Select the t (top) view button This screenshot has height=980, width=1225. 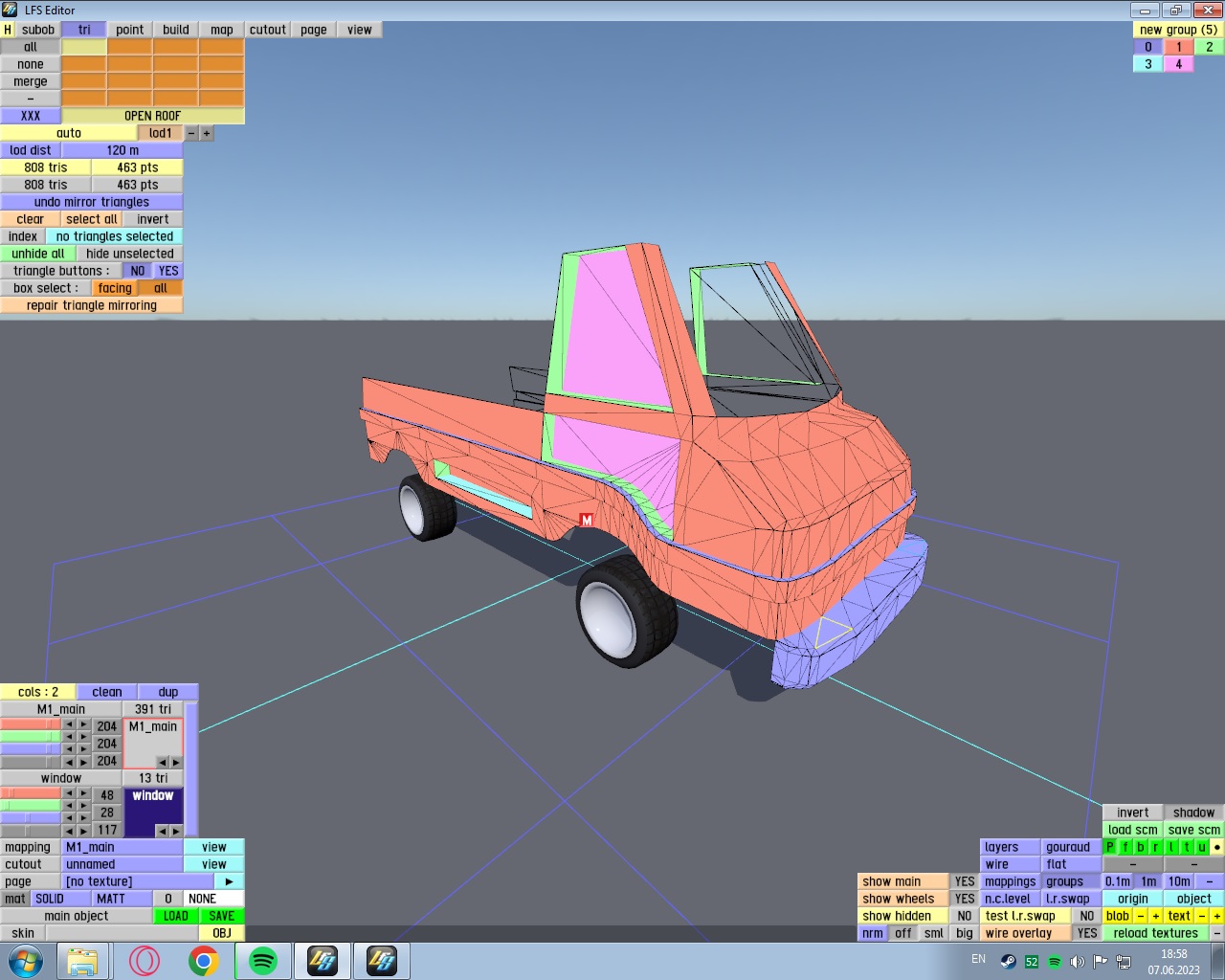click(x=1187, y=847)
